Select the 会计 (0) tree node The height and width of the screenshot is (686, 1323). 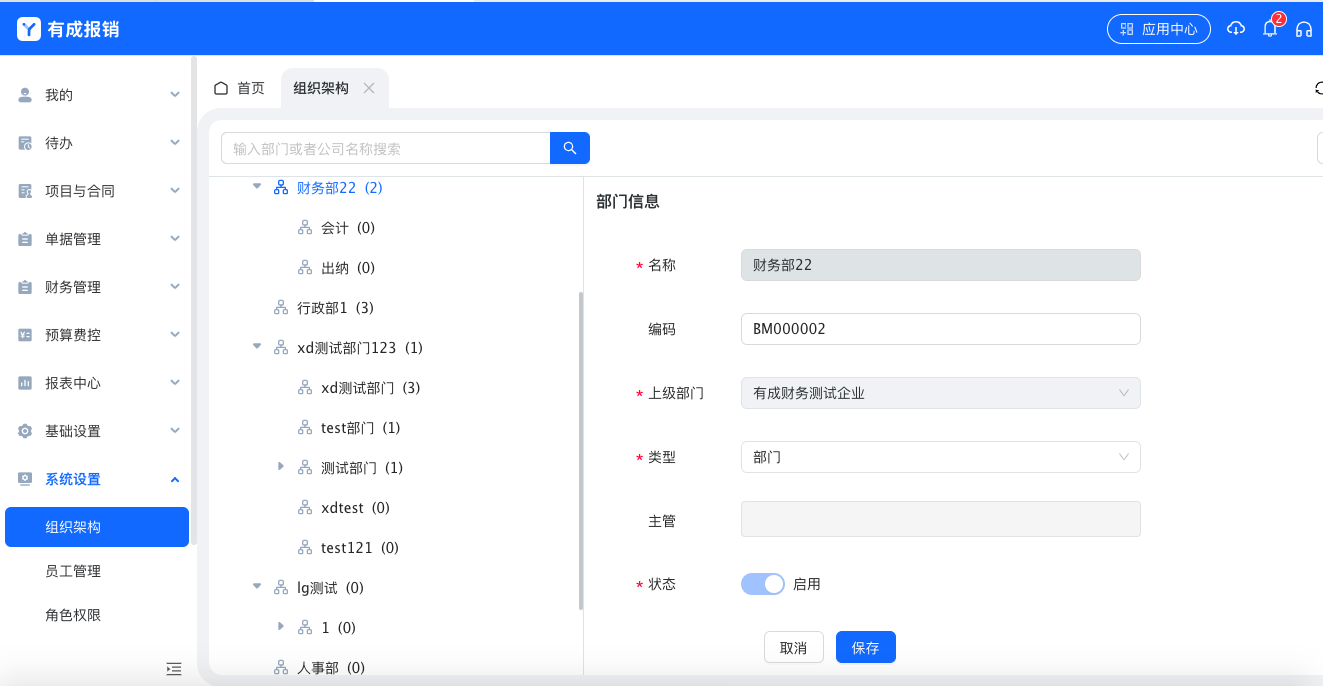[348, 228]
